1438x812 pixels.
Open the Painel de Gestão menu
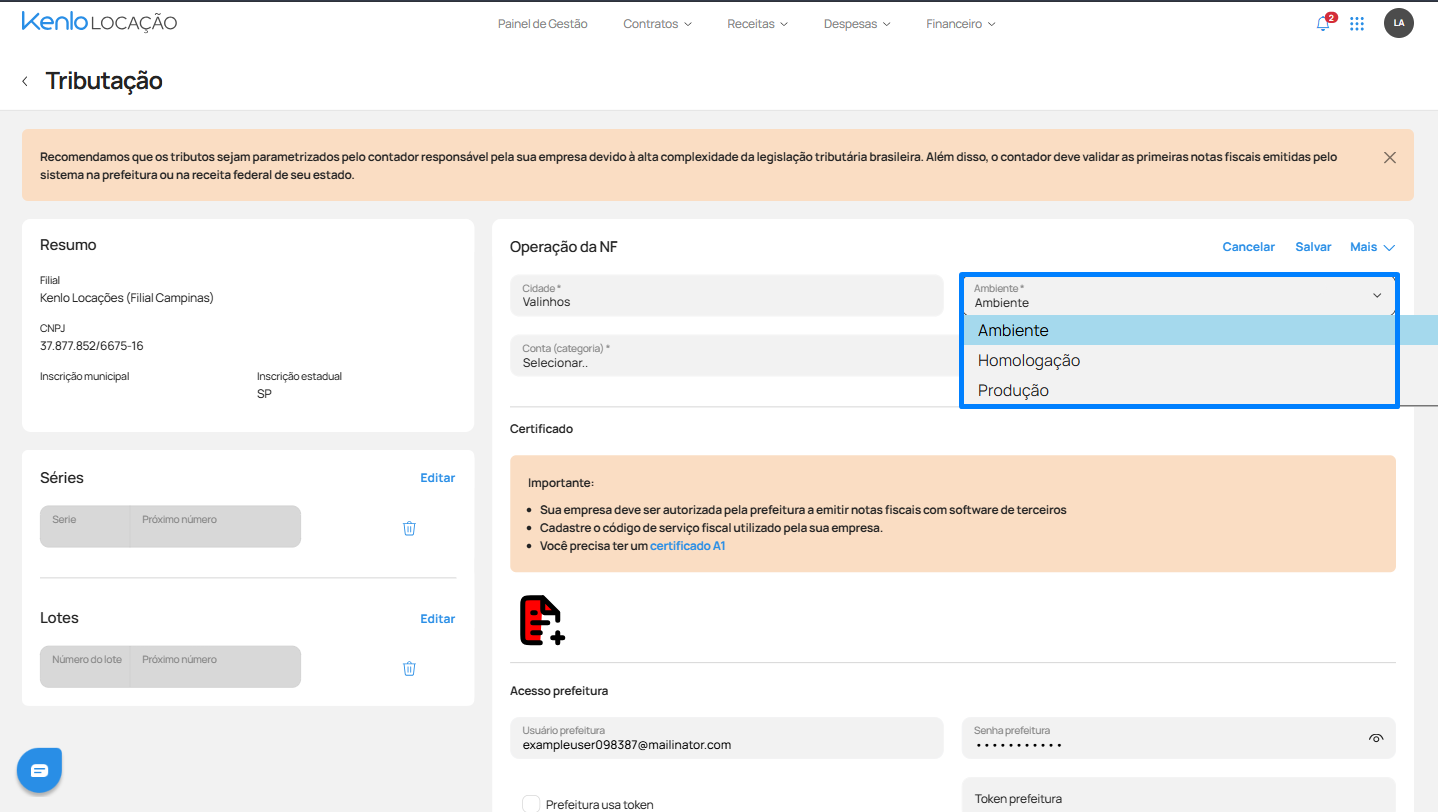(x=543, y=24)
